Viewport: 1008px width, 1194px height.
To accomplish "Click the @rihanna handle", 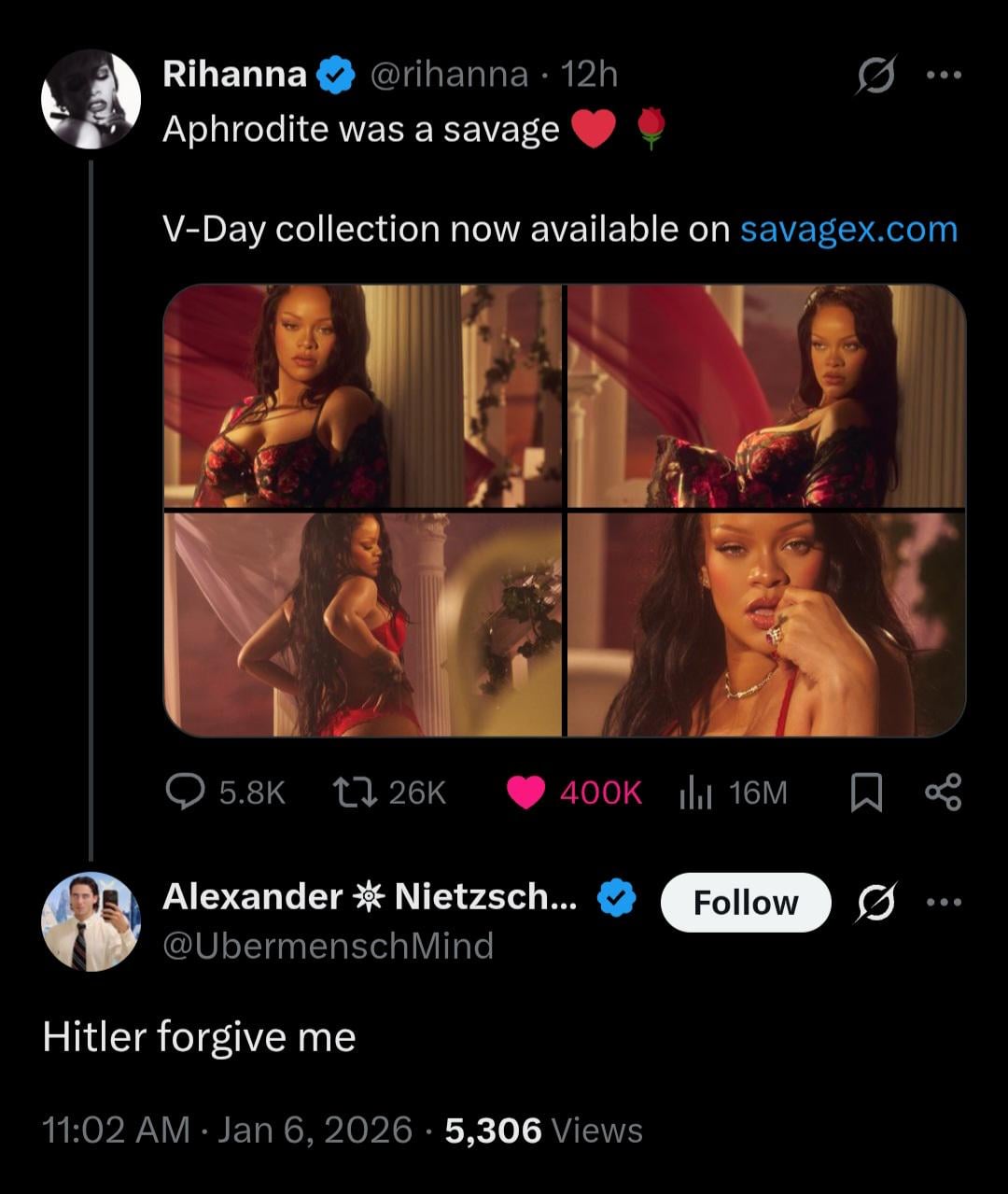I will [450, 74].
